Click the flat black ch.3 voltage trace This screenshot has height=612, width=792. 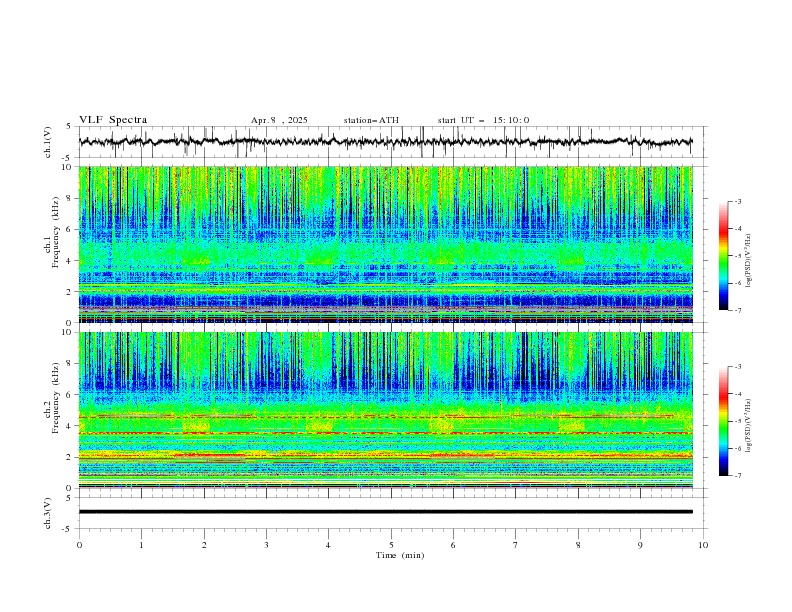[x=385, y=512]
